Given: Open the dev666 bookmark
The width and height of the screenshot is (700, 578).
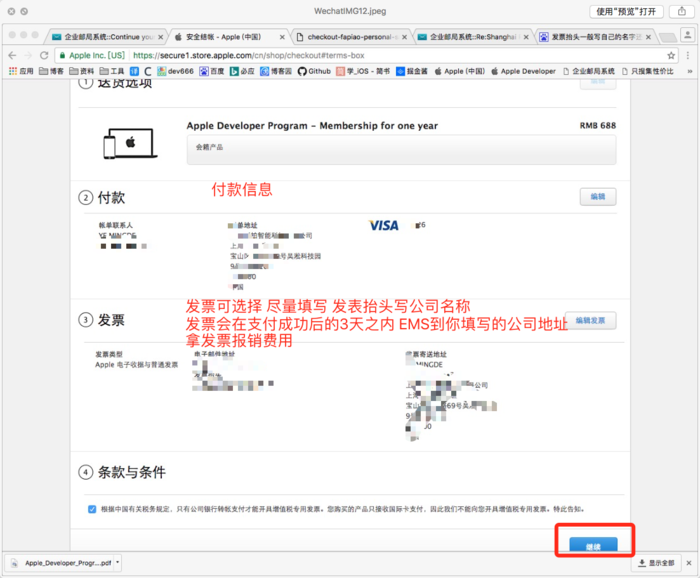Looking at the screenshot, I should (x=175, y=71).
